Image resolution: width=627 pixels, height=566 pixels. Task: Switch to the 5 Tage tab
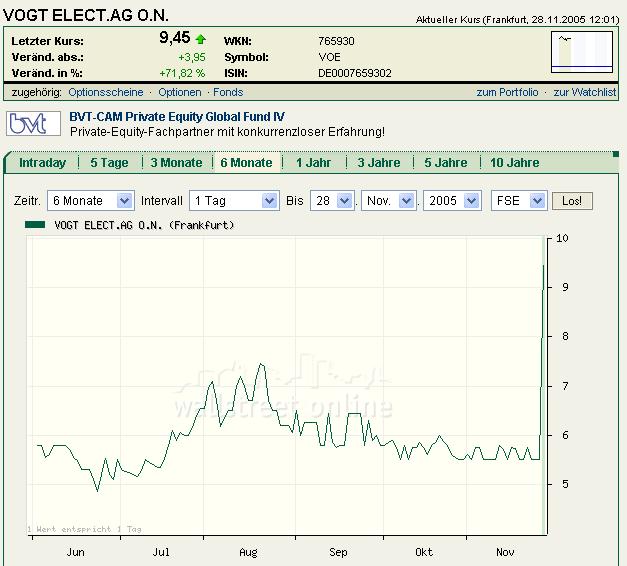click(109, 163)
